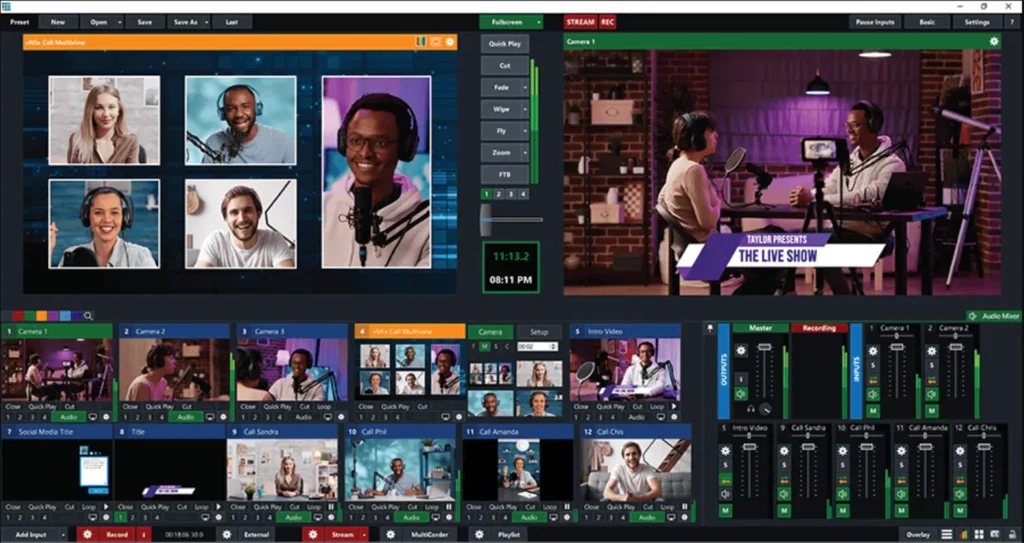Click the transition T-bar slider
The image size is (1024, 543).
tap(486, 220)
